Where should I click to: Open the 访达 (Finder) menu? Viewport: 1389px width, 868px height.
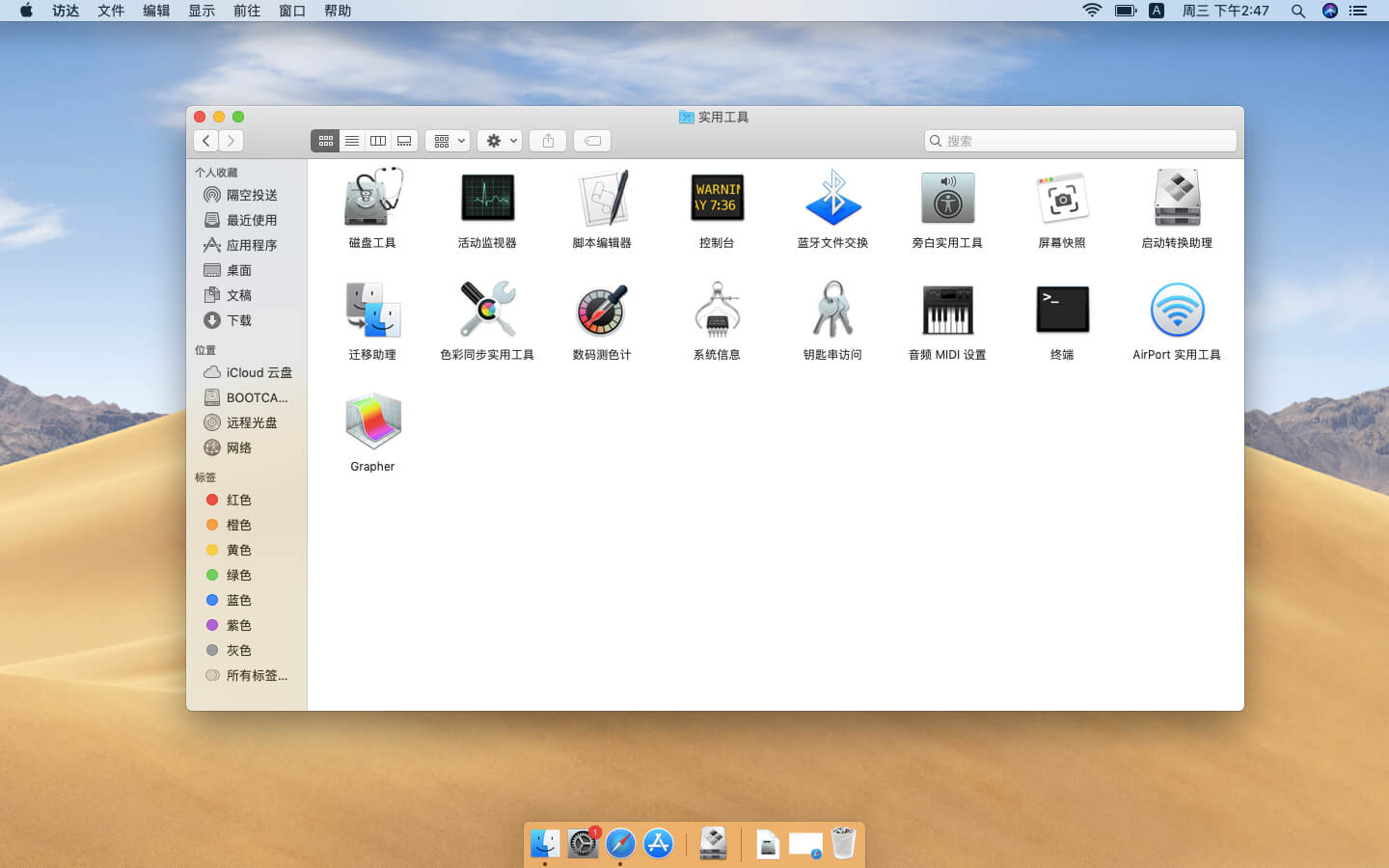[x=66, y=11]
